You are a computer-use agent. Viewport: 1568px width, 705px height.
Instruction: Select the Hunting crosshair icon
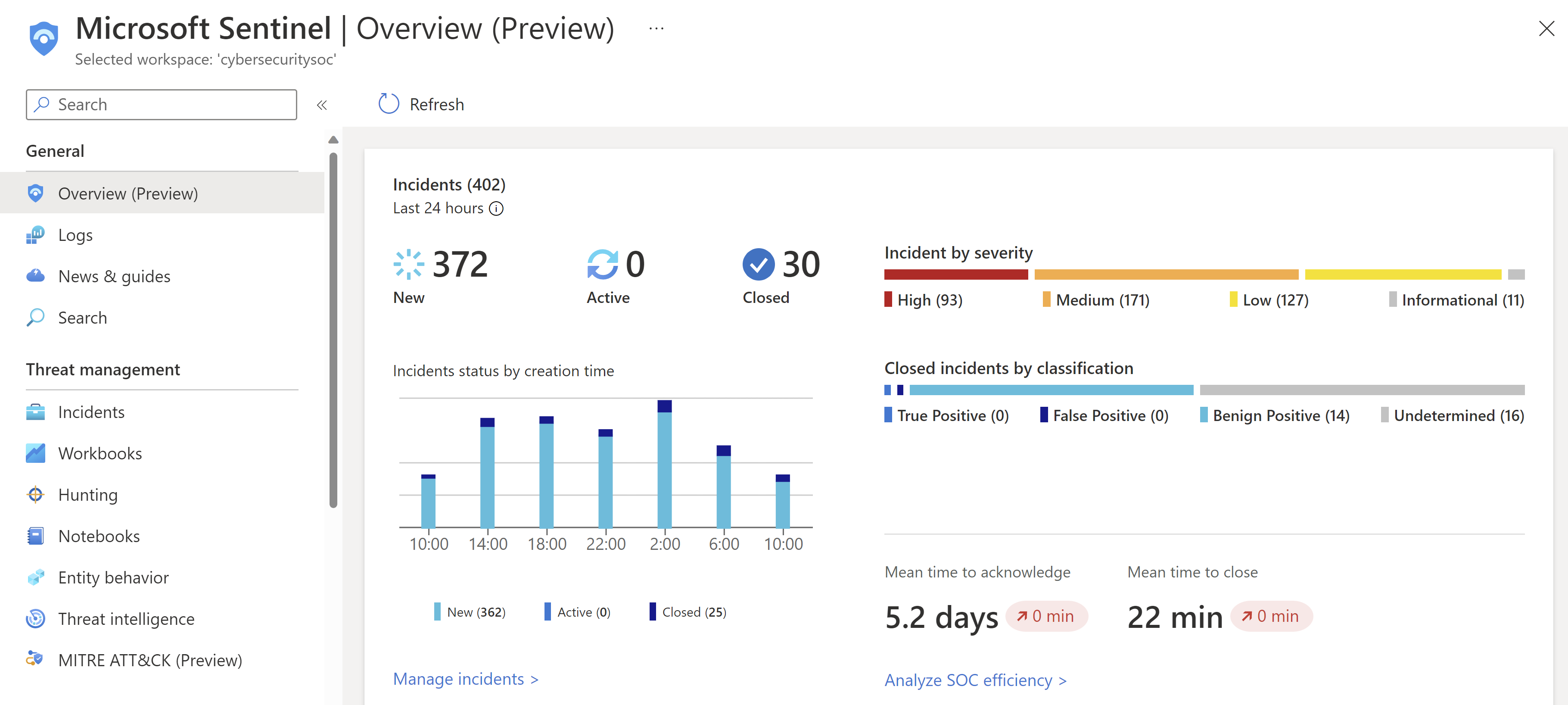tap(35, 495)
